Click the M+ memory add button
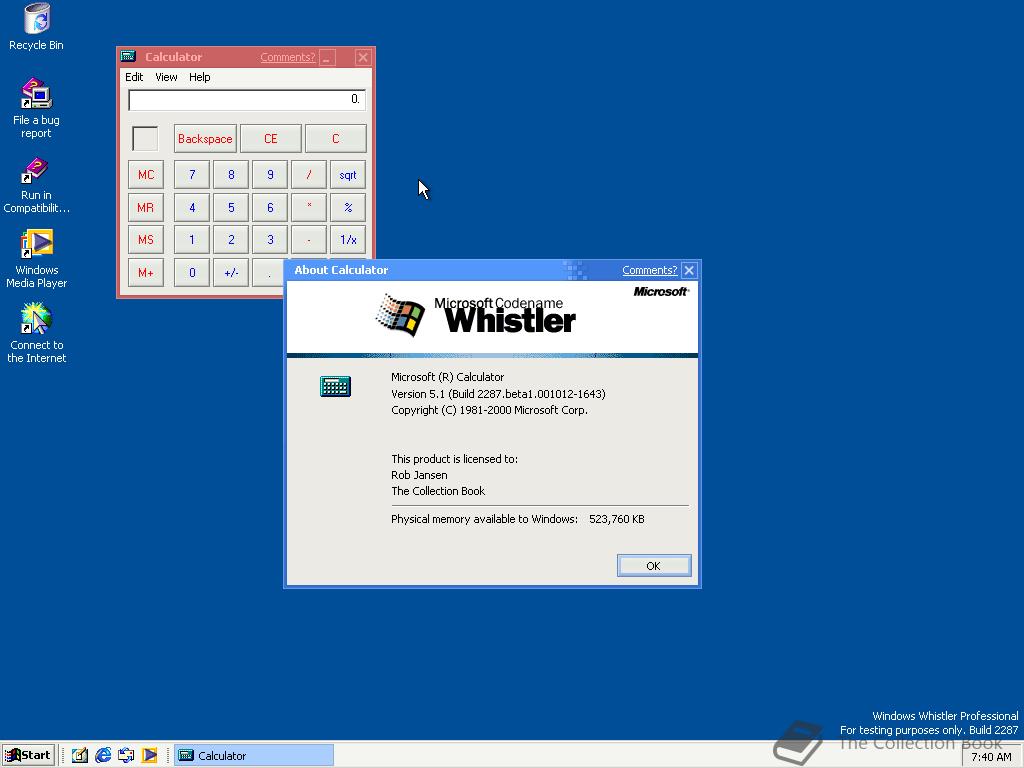Viewport: 1024px width, 768px height. coord(146,272)
